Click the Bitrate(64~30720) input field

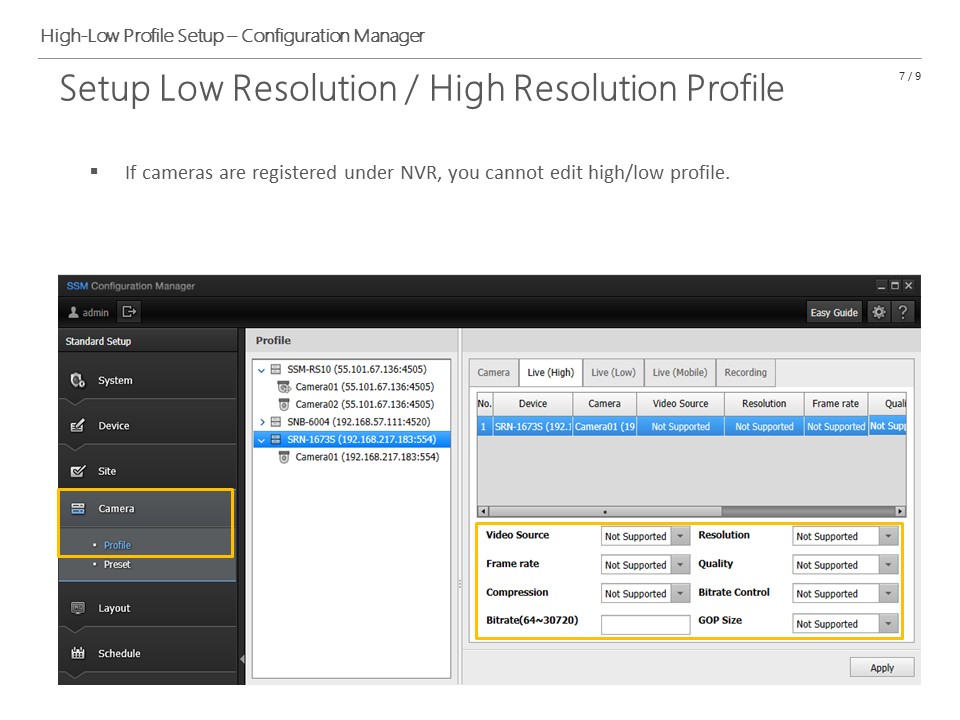(645, 624)
